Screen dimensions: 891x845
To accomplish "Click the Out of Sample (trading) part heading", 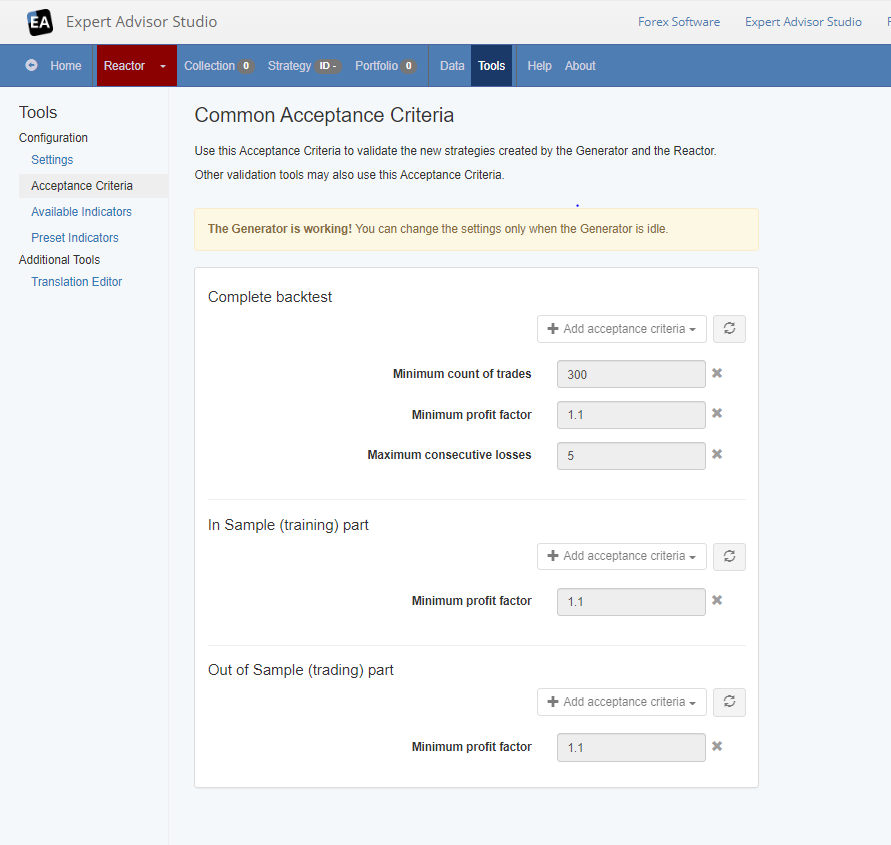I will point(301,671).
